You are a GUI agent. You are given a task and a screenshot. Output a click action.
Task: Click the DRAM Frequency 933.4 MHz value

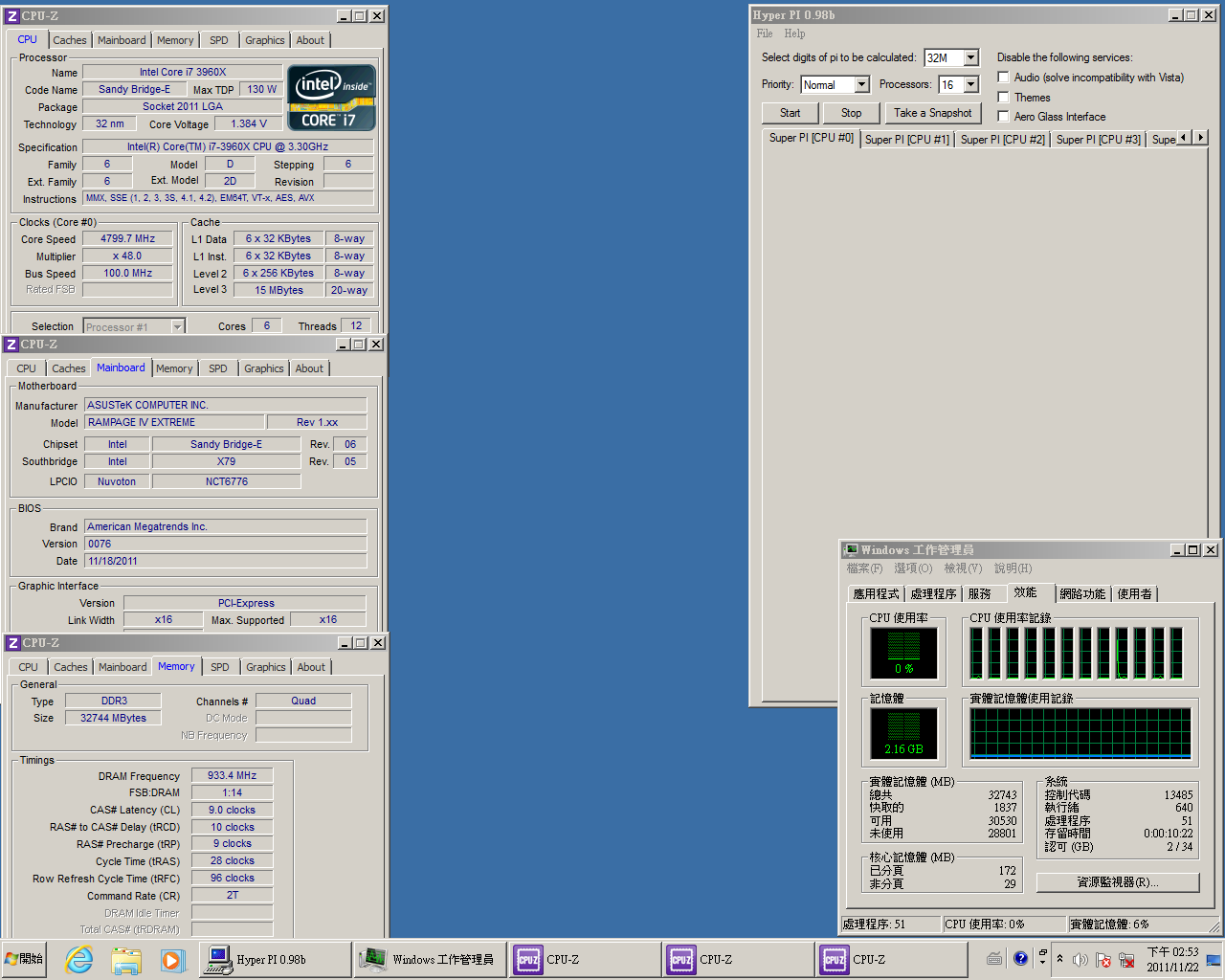[x=232, y=776]
